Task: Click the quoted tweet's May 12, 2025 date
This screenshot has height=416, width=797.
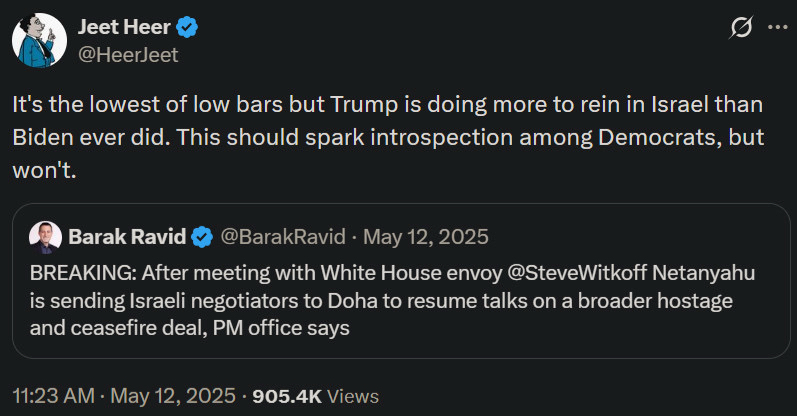Action: click(426, 238)
